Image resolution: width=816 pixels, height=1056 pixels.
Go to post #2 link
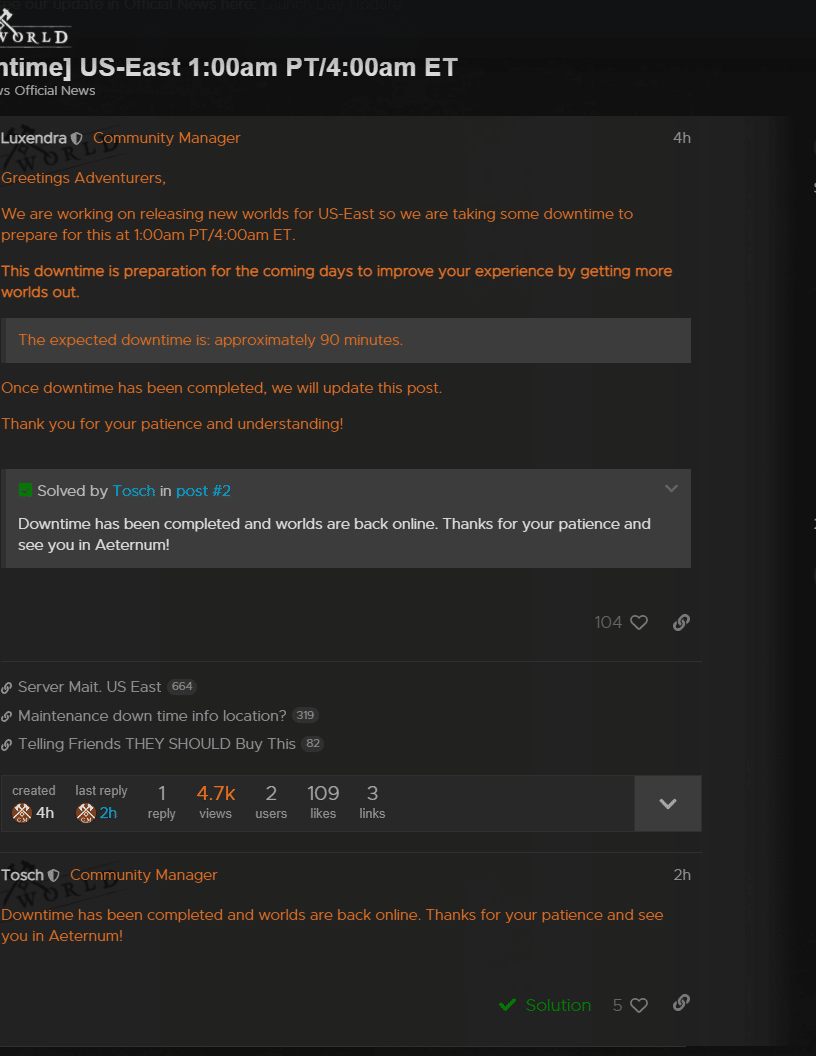click(x=203, y=491)
